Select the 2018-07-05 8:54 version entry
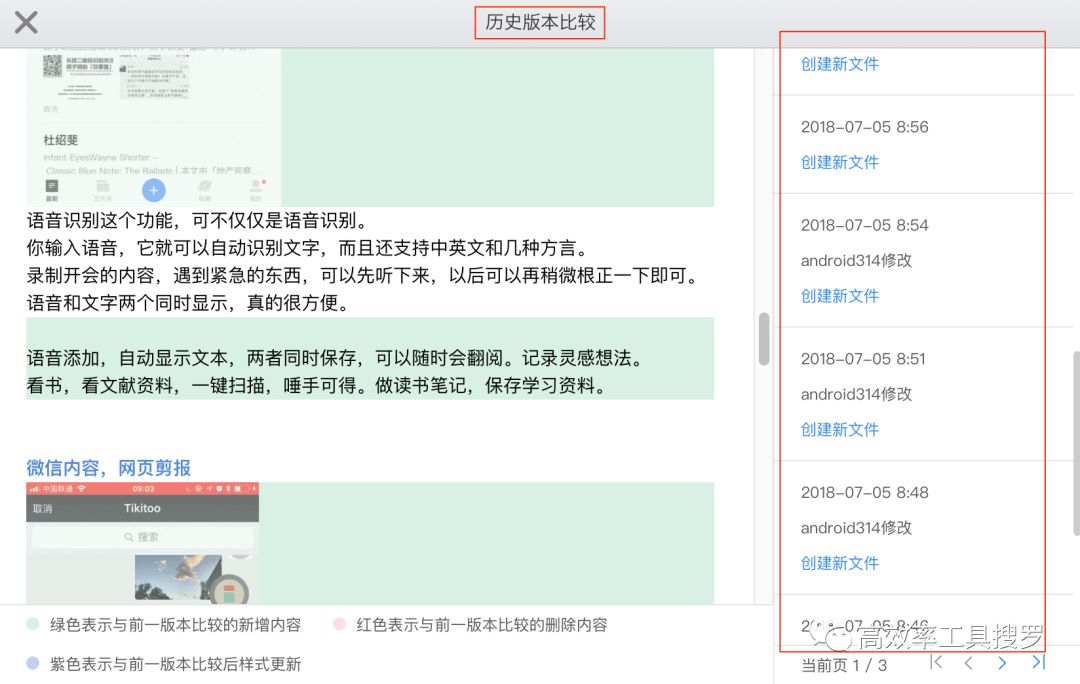The image size is (1080, 684). pos(864,225)
